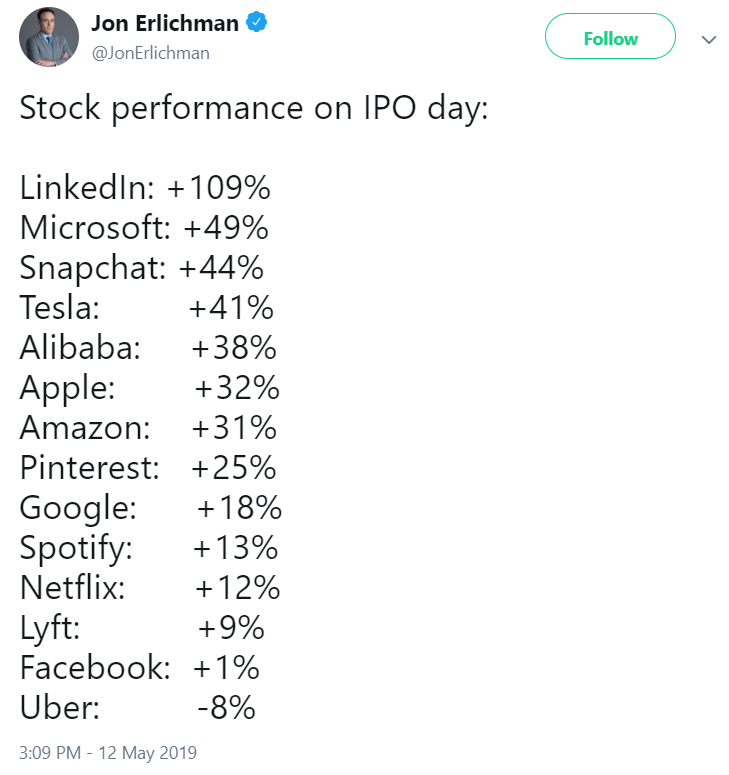Open the tweet options chevron menu

(x=709, y=39)
